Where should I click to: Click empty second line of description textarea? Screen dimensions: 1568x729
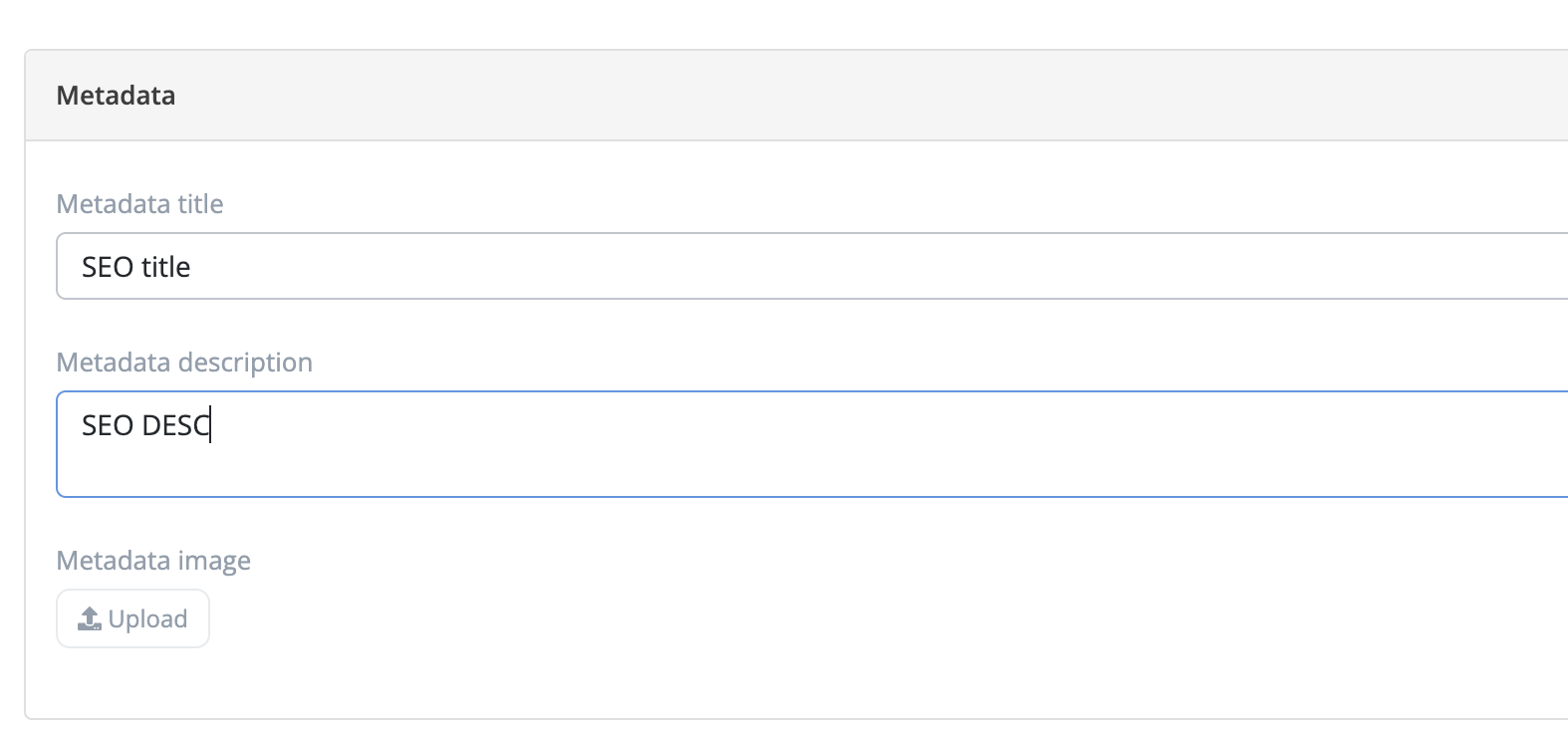(598, 470)
